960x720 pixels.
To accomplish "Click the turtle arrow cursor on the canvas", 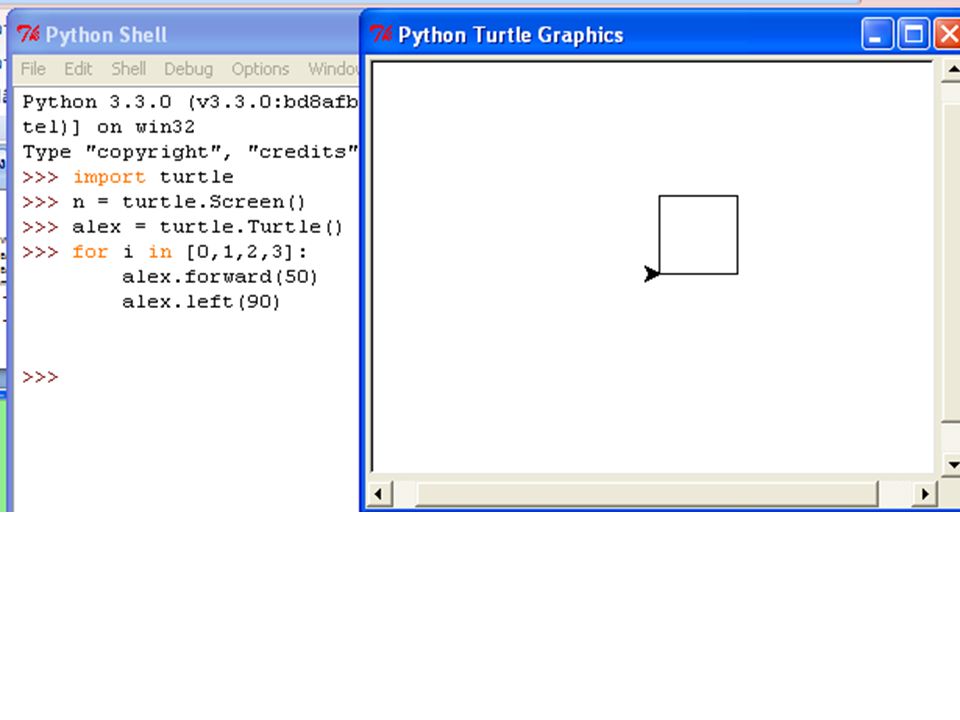I will coord(652,274).
